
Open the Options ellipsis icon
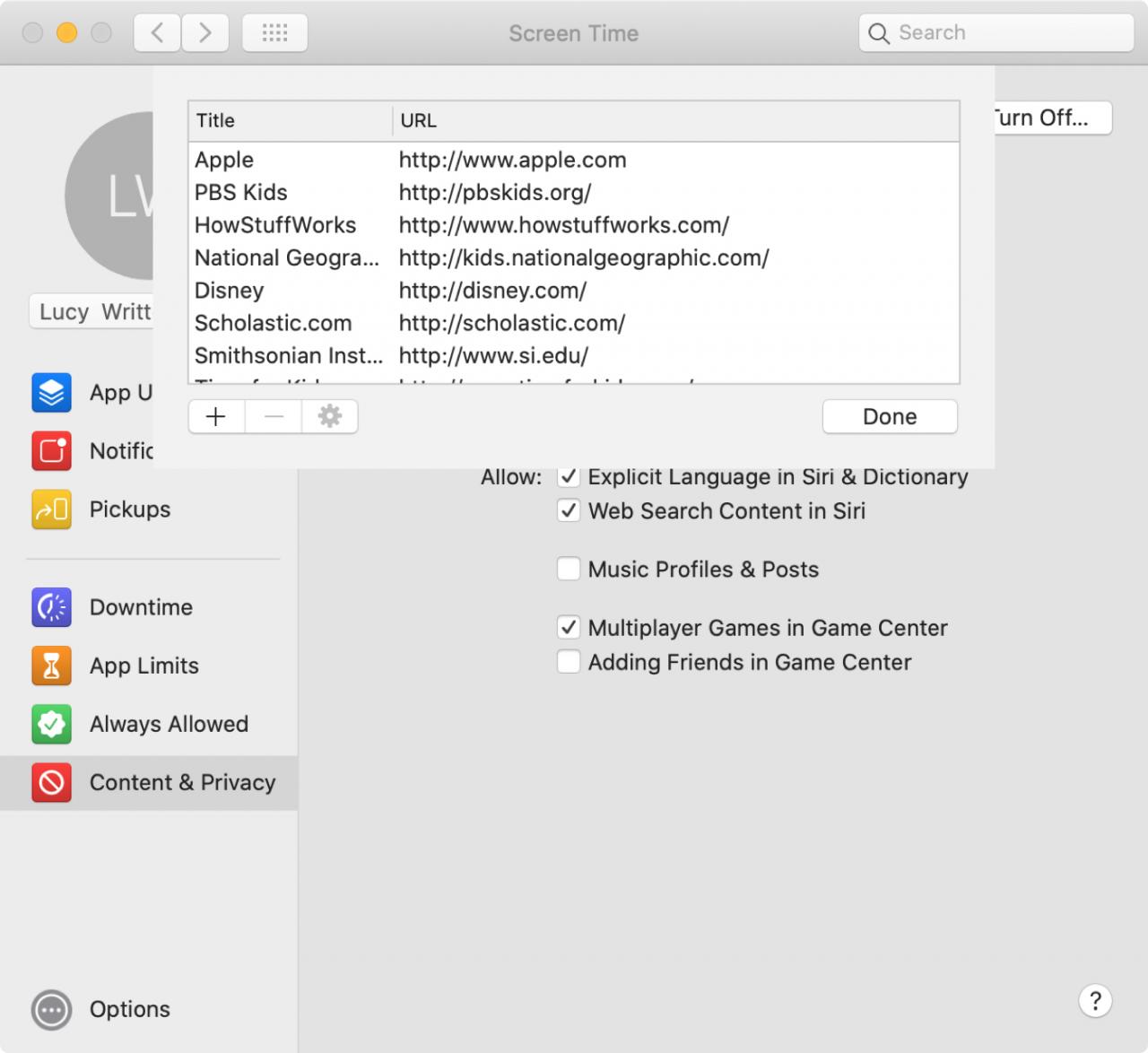51,1010
